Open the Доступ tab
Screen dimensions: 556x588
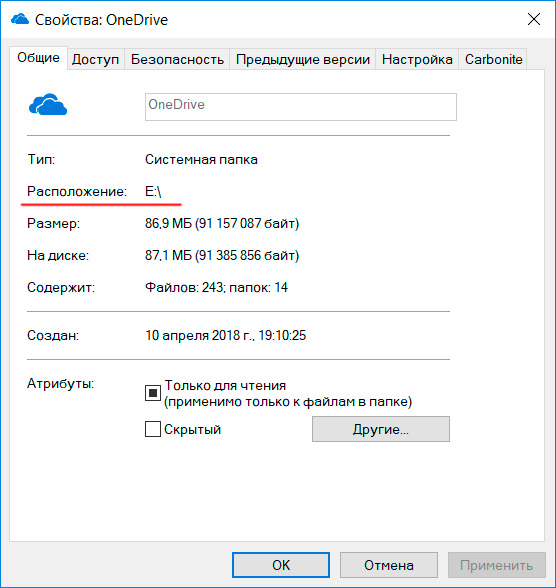(96, 59)
